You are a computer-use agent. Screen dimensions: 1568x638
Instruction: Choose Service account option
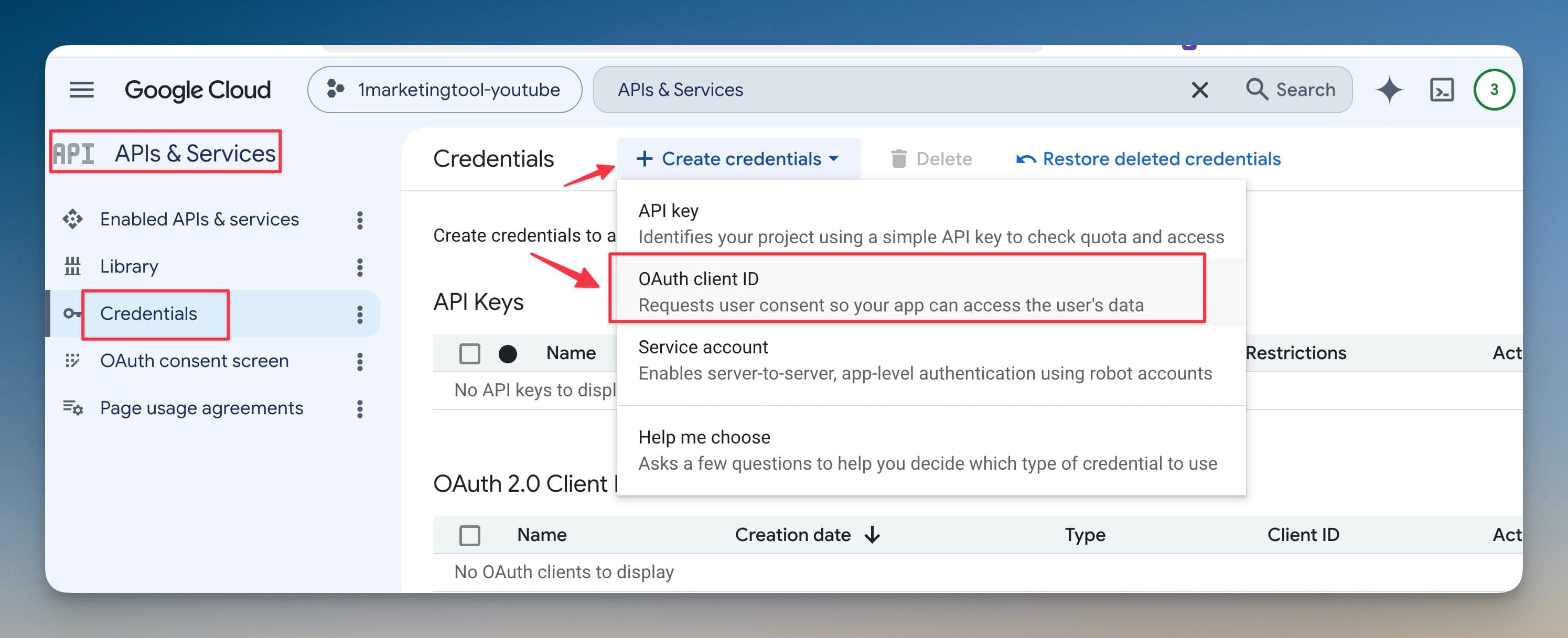pyautogui.click(x=931, y=360)
